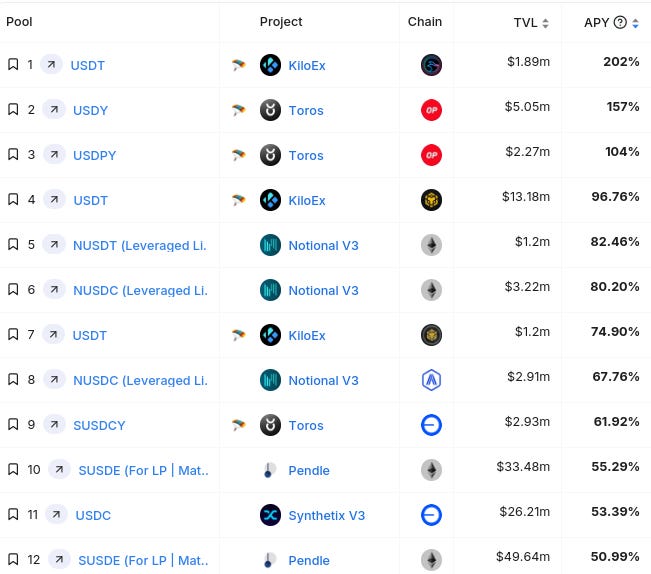
Task: Open Notional V3 link in row 6
Action: (x=323, y=291)
